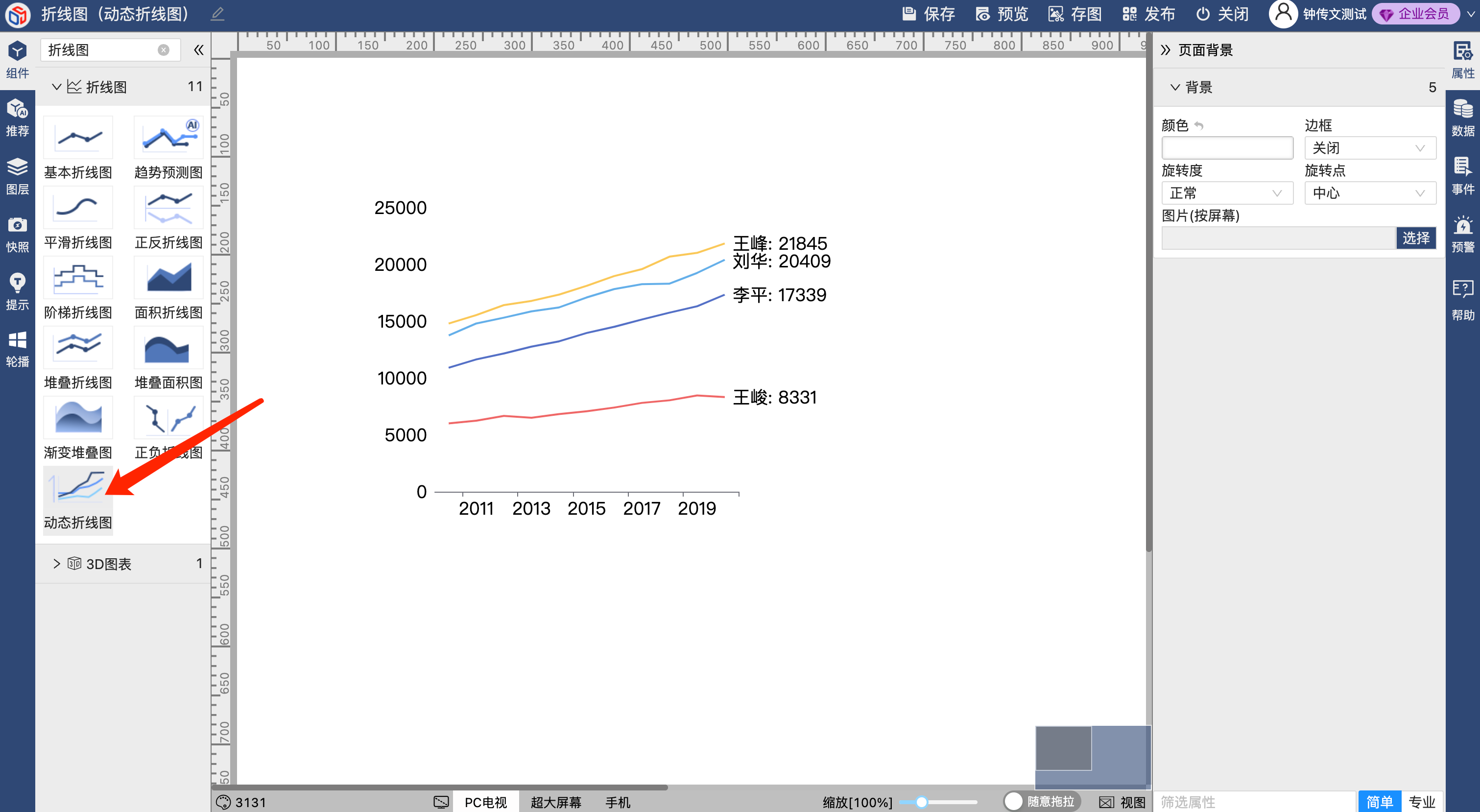1480x812 pixels.
Task: Open the 推荐 recommendations panel
Action: pyautogui.click(x=17, y=118)
